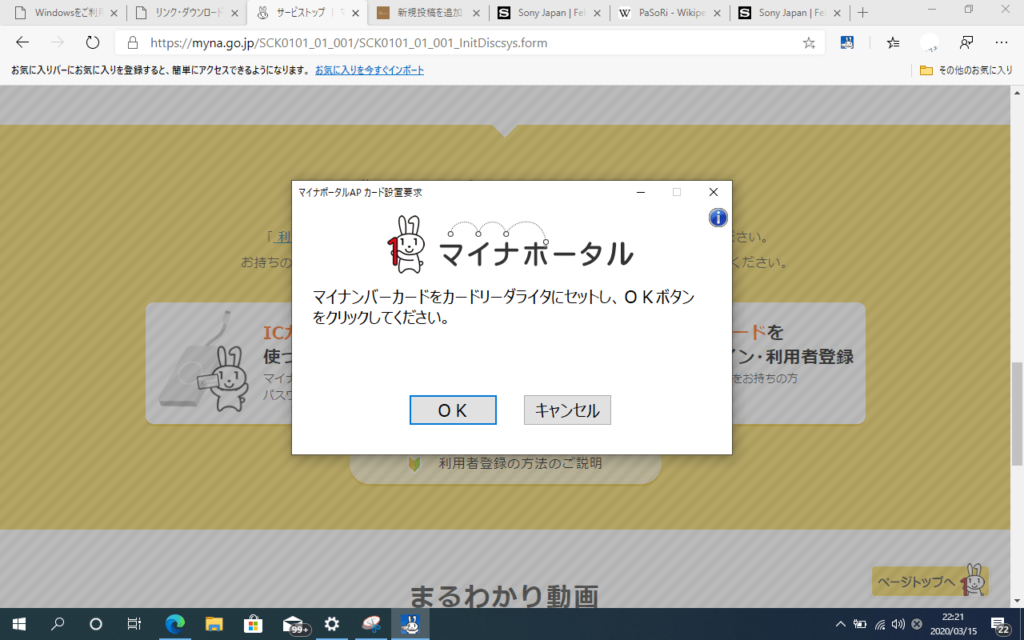
Task: Click the address bar URL field
Action: pos(470,43)
